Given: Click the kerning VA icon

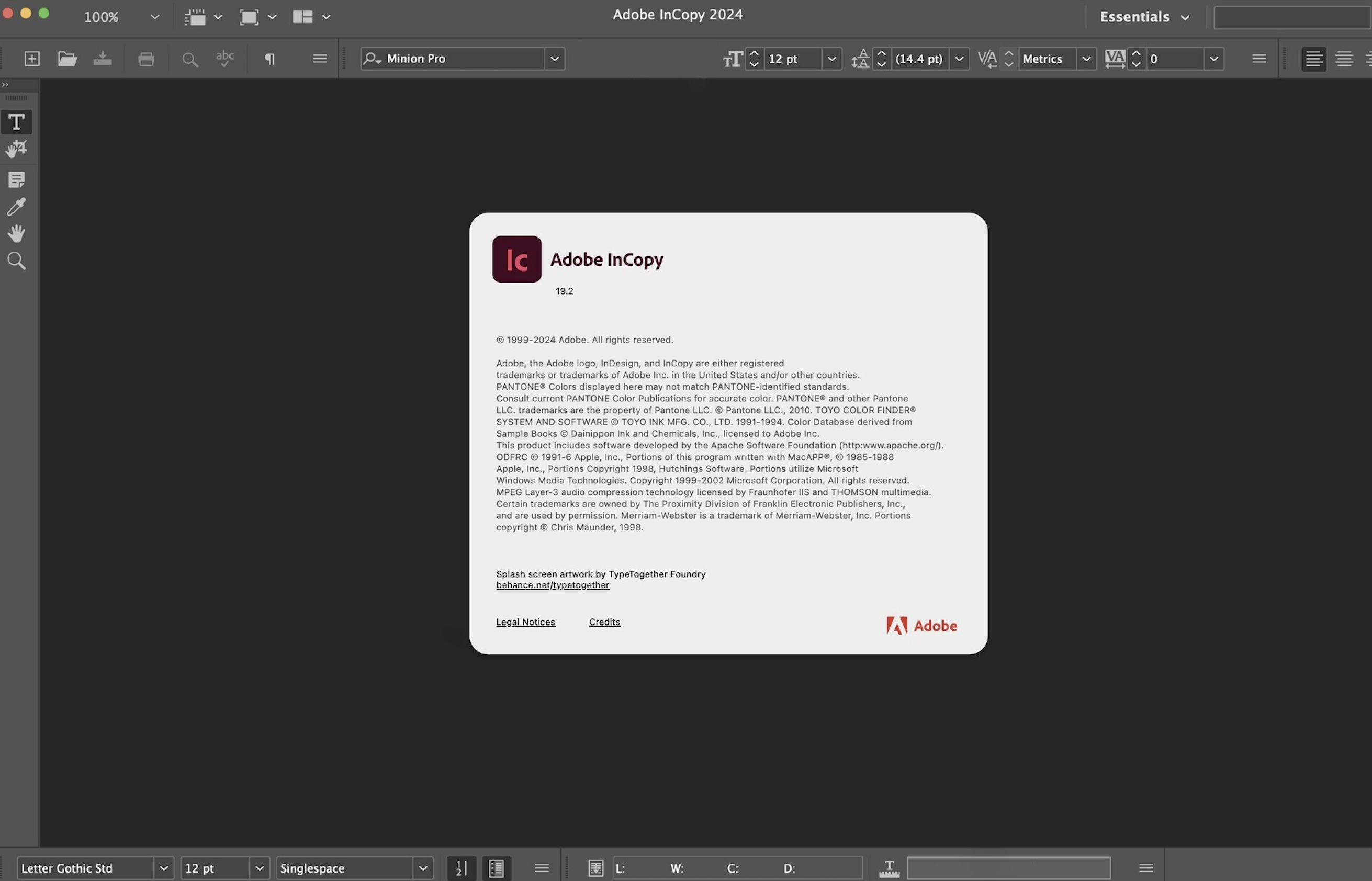Looking at the screenshot, I should 987,59.
